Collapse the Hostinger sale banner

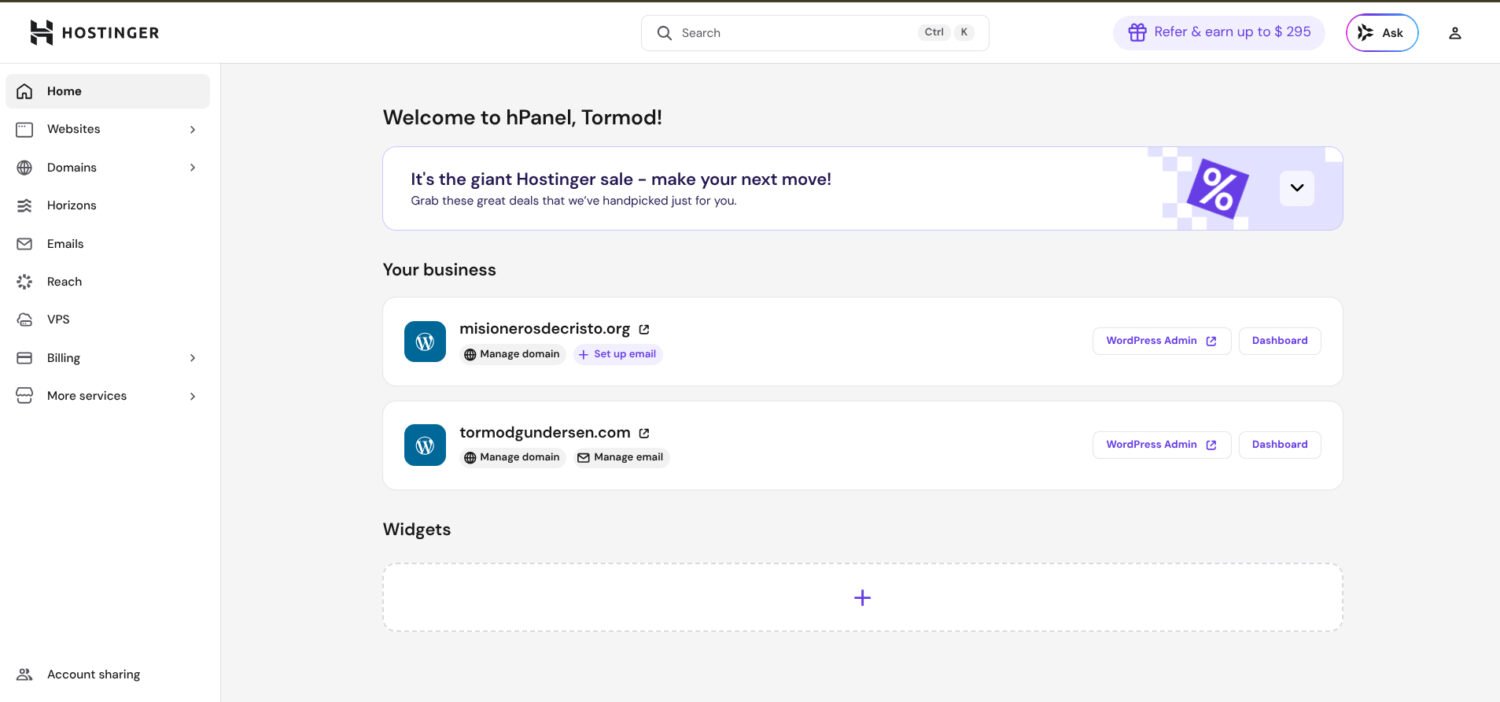(1296, 188)
